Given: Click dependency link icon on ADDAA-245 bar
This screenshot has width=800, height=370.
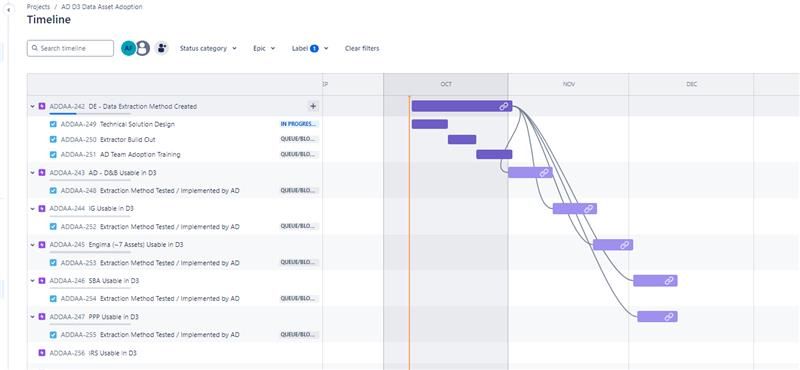Looking at the screenshot, I should tap(625, 245).
